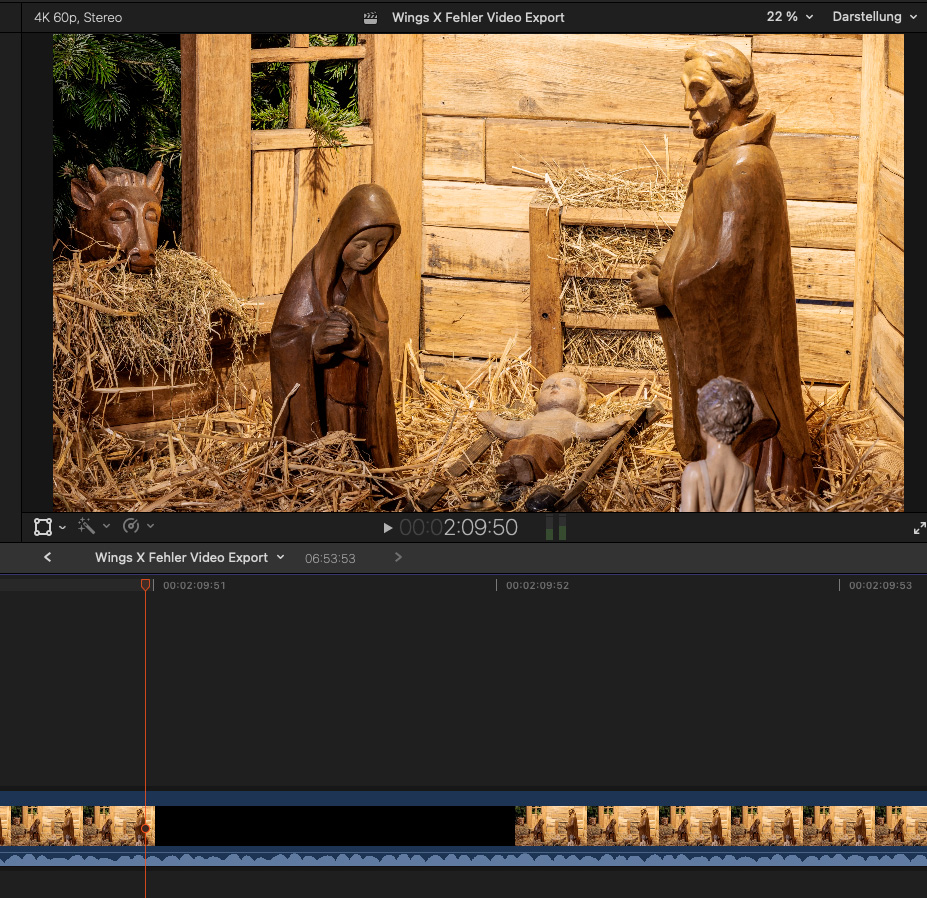The height and width of the screenshot is (898, 927).
Task: Open the 22 % zoom menu
Action: 790,17
